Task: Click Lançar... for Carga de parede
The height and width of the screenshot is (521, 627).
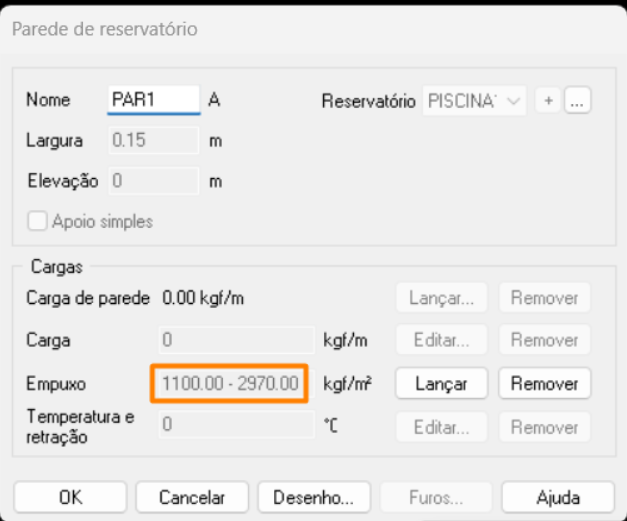Action: point(441,298)
